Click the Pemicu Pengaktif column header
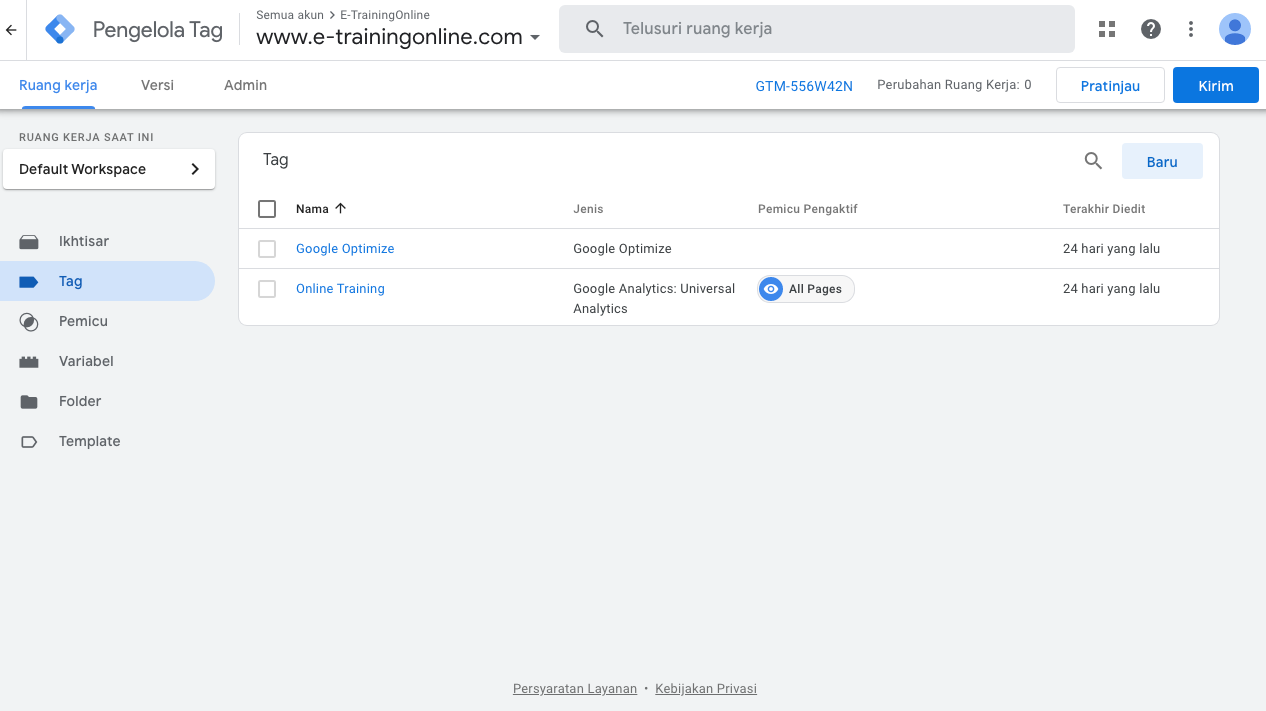Screen dimensions: 1266x711 pos(808,209)
